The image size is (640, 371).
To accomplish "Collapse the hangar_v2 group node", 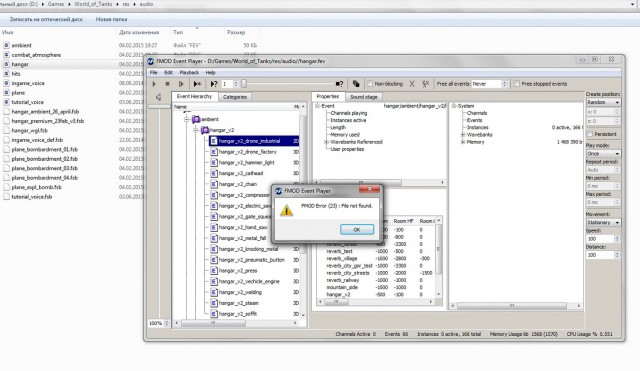I will click(x=196, y=130).
